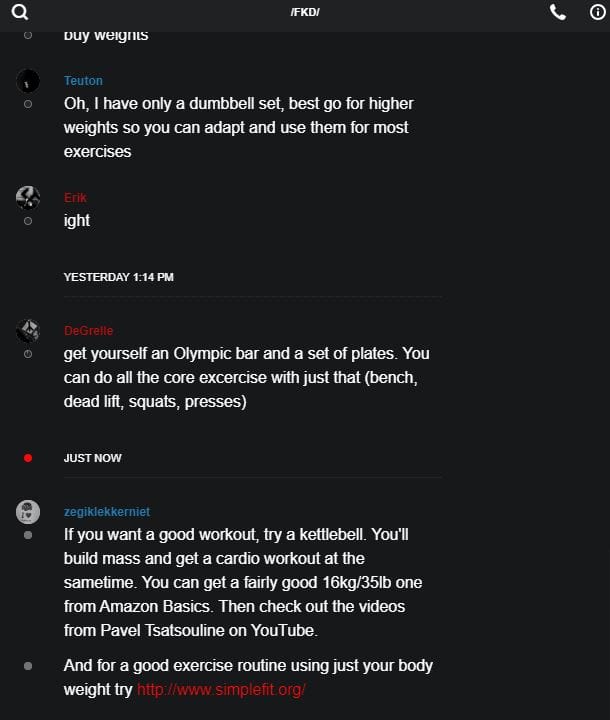Click zegiklekkerniet's profile avatar

[28, 512]
